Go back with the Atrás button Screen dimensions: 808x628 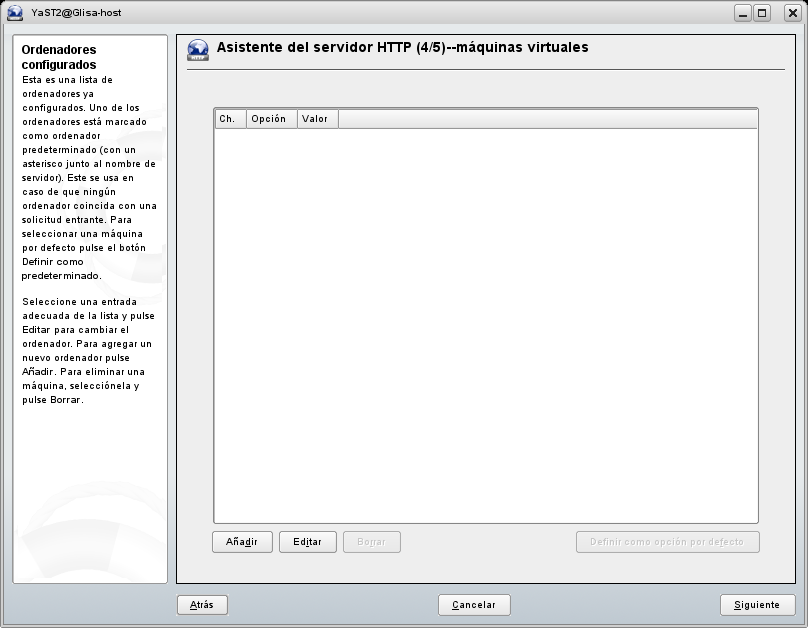pyautogui.click(x=202, y=605)
